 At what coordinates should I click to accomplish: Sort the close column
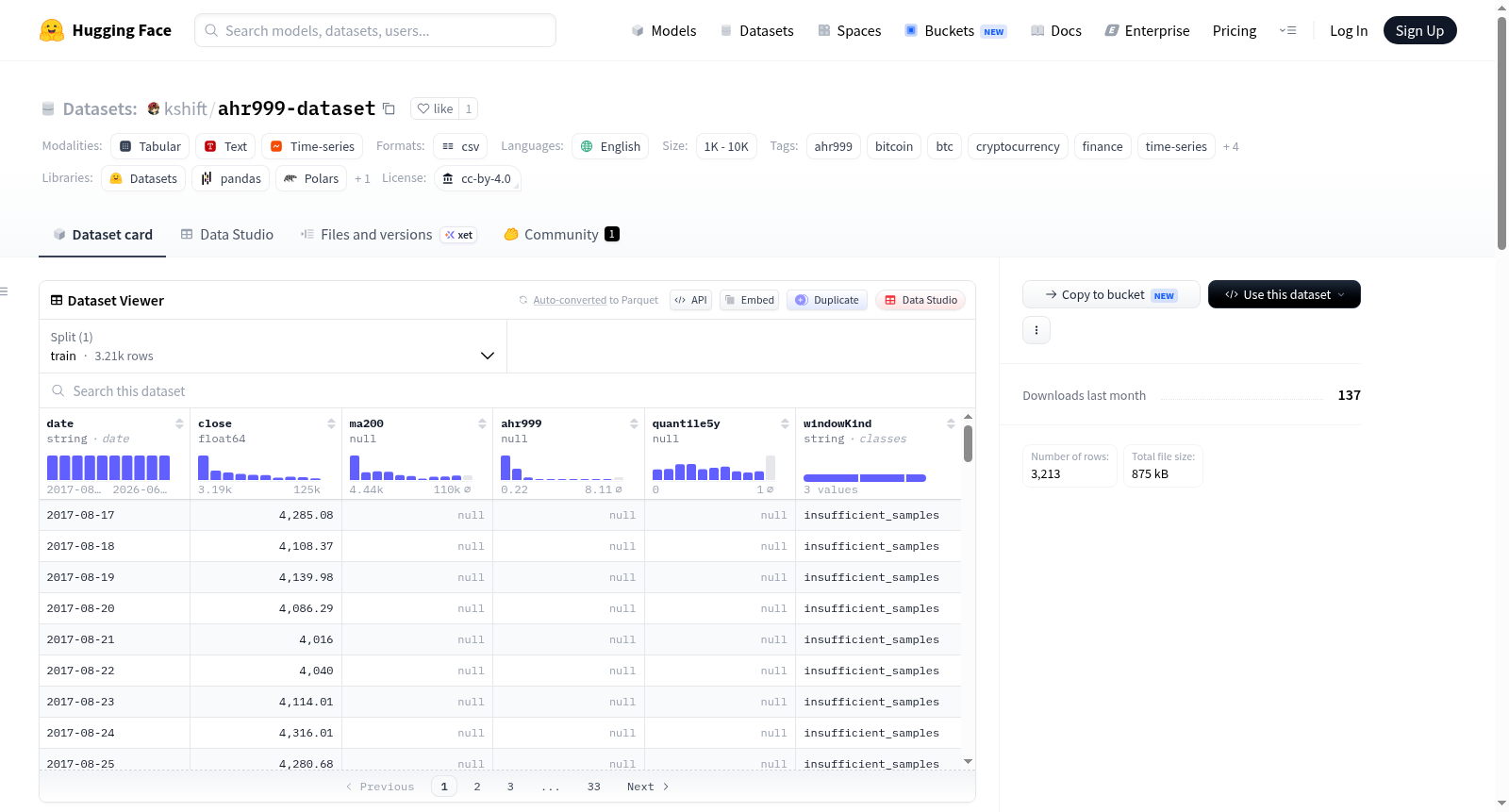coord(331,424)
